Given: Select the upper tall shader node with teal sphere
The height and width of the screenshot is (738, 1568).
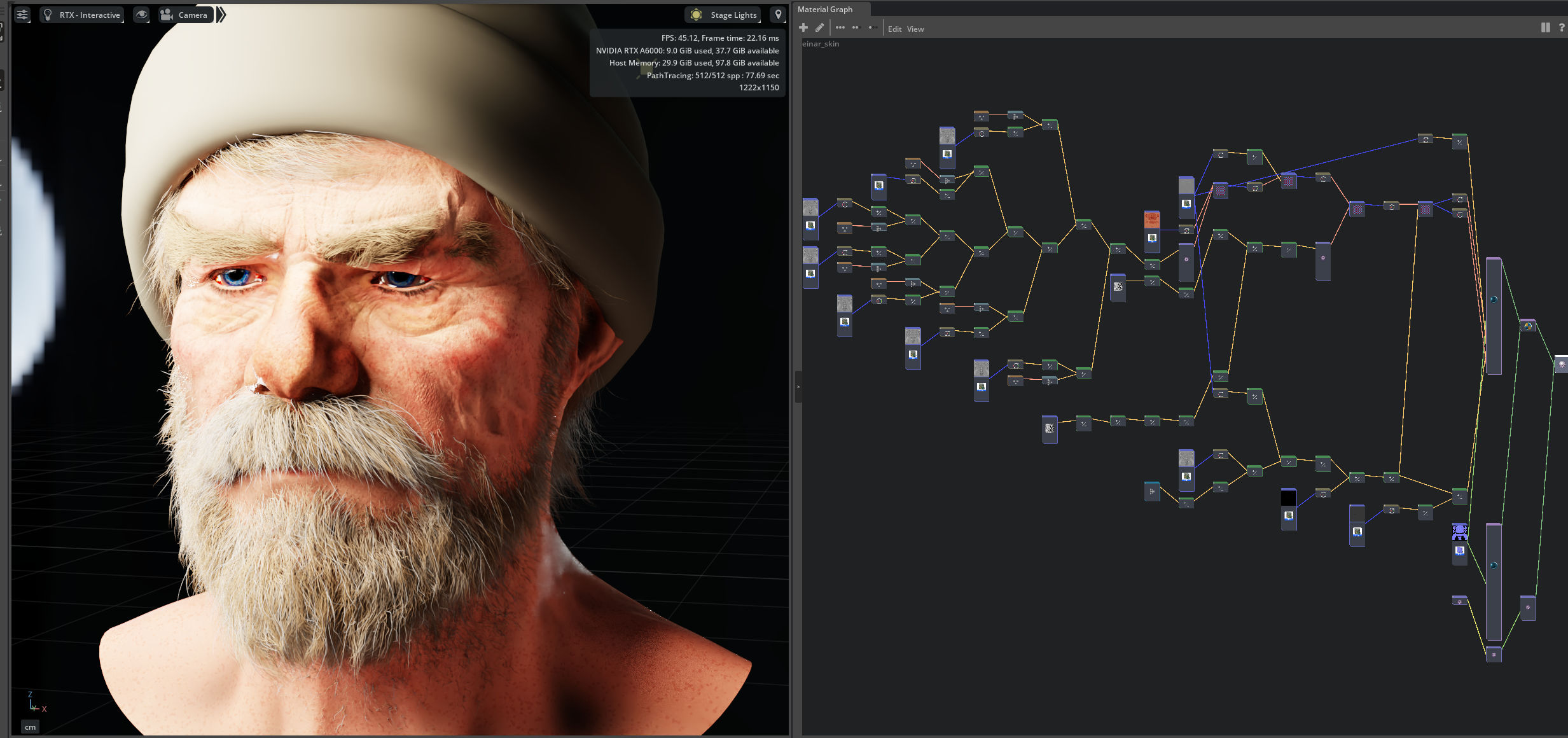Looking at the screenshot, I should click(1494, 316).
